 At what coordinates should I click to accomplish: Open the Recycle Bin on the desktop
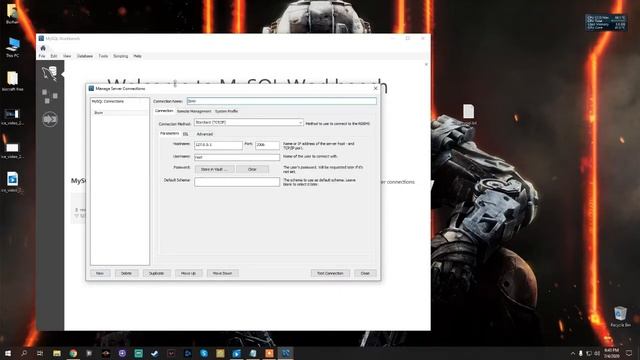620,316
